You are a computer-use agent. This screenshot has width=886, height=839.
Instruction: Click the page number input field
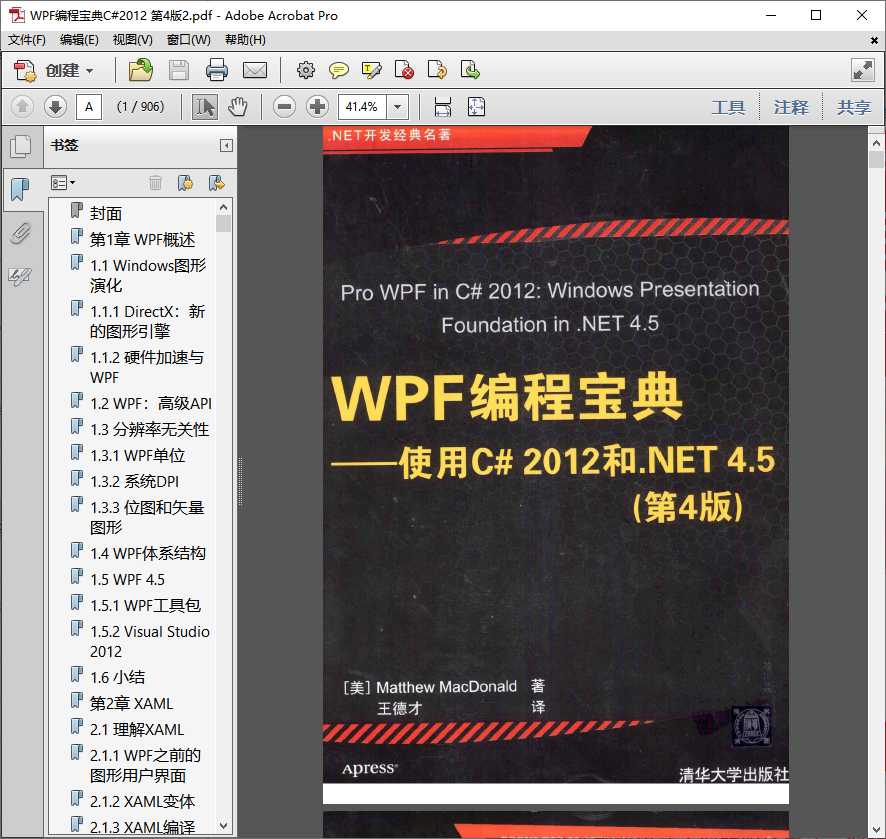click(x=89, y=106)
